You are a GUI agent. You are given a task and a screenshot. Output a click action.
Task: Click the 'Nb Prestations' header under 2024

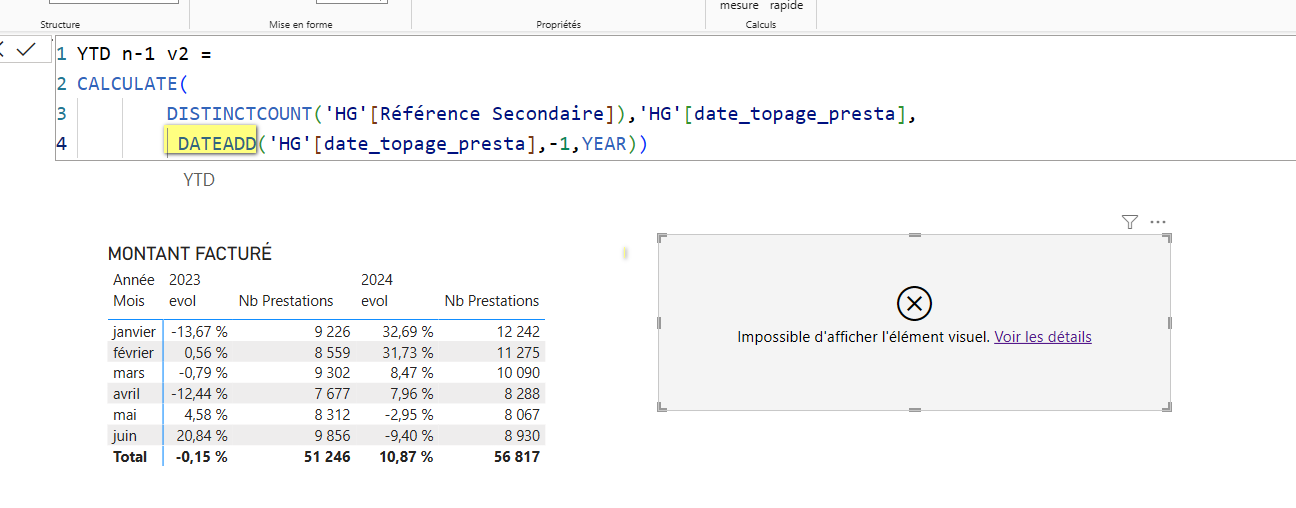point(492,301)
